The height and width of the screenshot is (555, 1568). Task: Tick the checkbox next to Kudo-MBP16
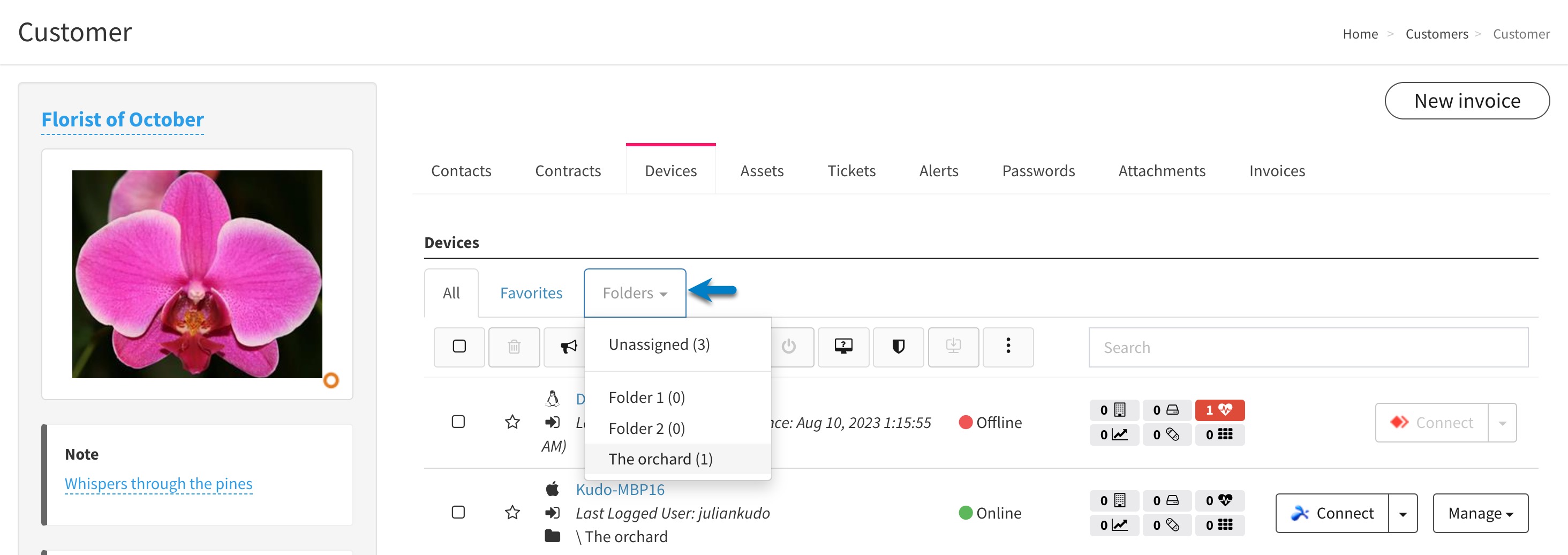click(x=458, y=512)
